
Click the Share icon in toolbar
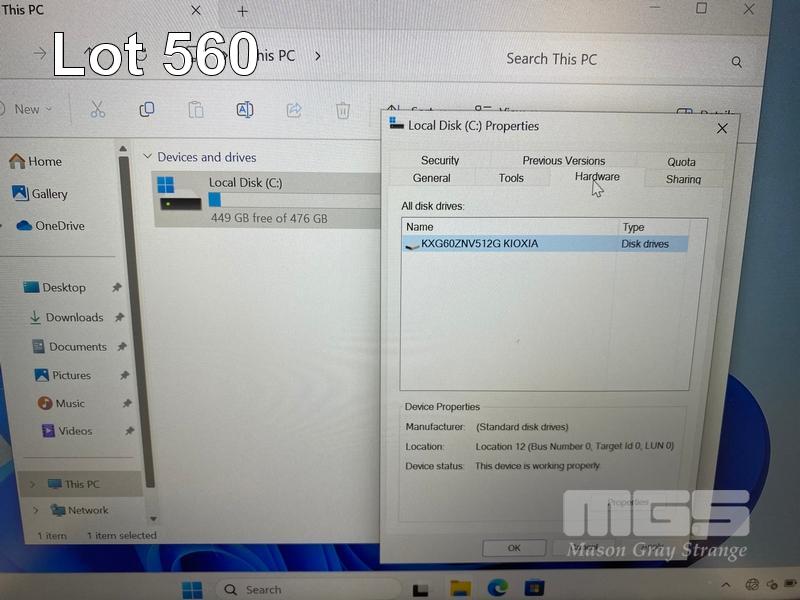click(x=294, y=110)
